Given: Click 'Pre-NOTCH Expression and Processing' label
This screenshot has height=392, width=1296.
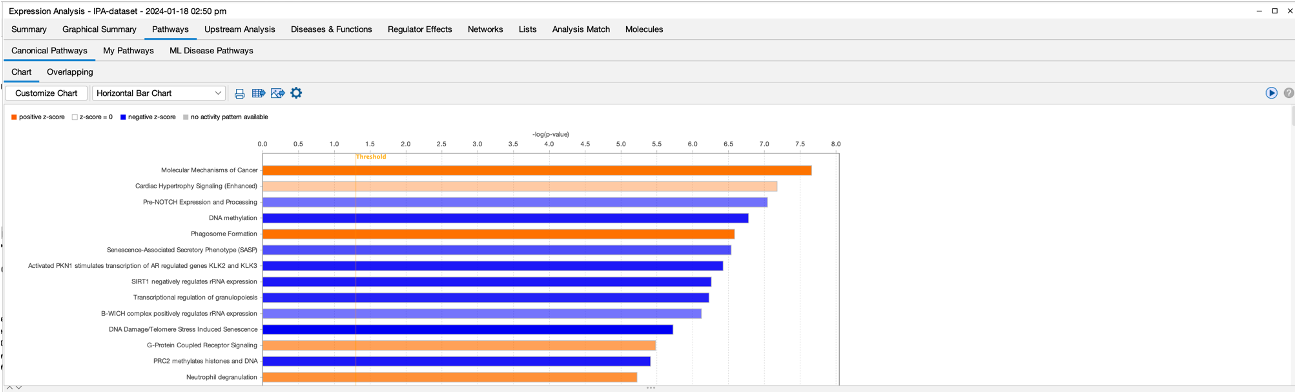Looking at the screenshot, I should coord(200,202).
